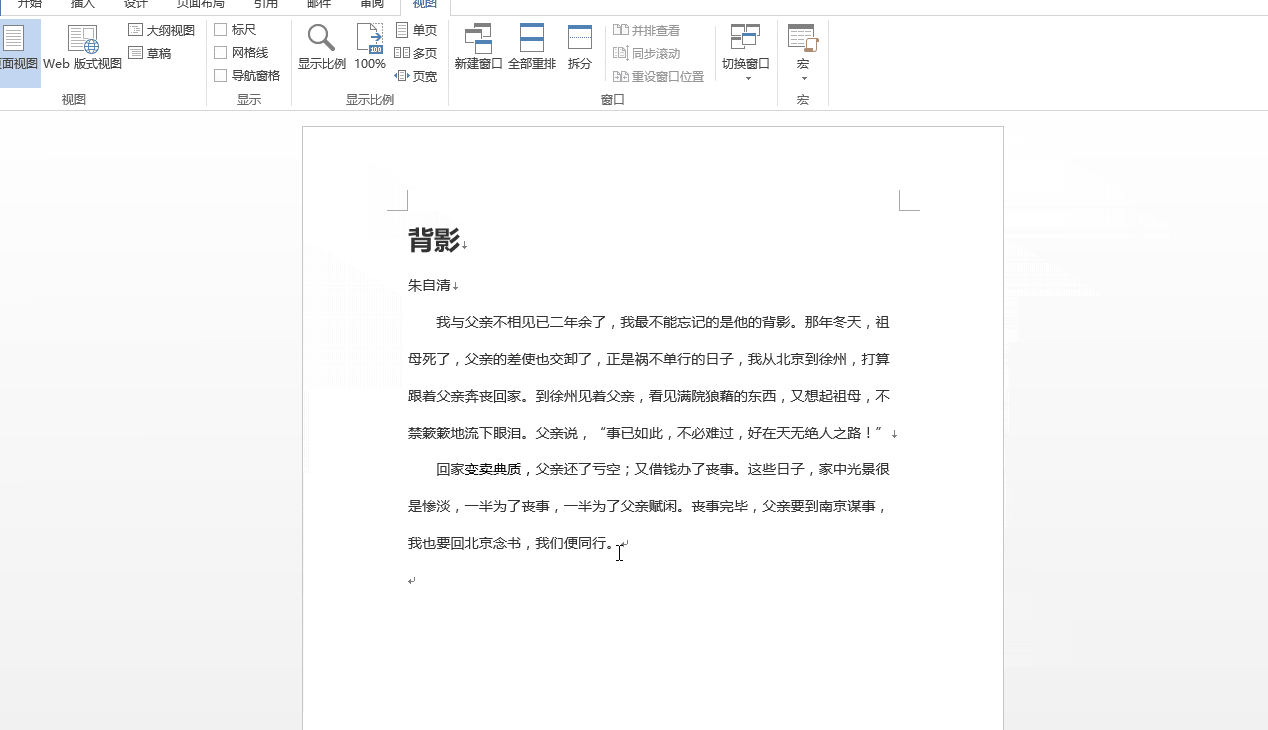The width and height of the screenshot is (1268, 730).
Task: Split the window using 拆分
Action: click(580, 48)
